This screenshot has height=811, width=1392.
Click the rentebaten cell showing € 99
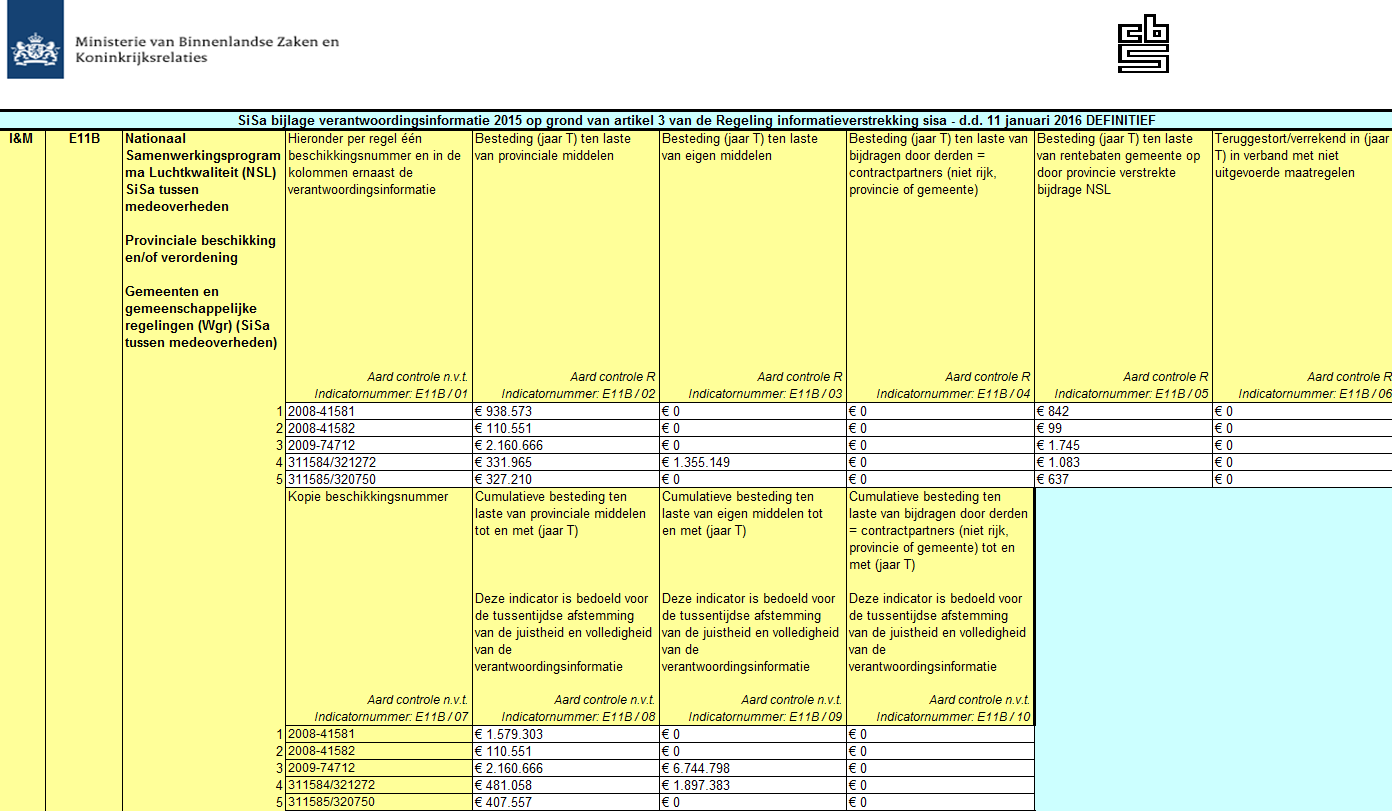coord(1123,428)
